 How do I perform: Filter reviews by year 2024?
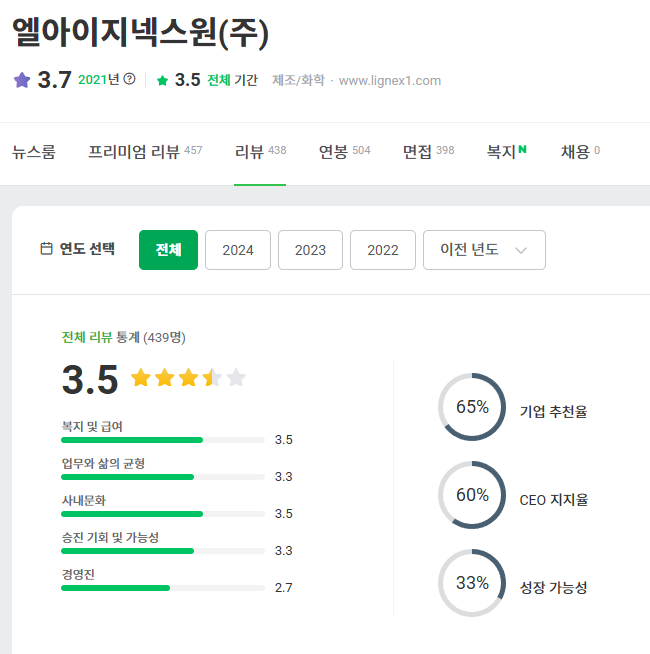click(238, 250)
